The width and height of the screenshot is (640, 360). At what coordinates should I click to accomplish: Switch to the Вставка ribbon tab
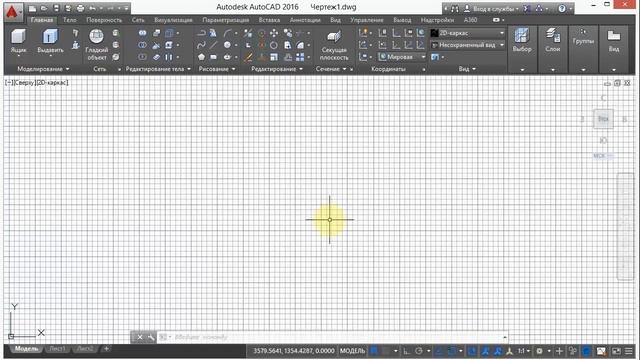pyautogui.click(x=269, y=20)
